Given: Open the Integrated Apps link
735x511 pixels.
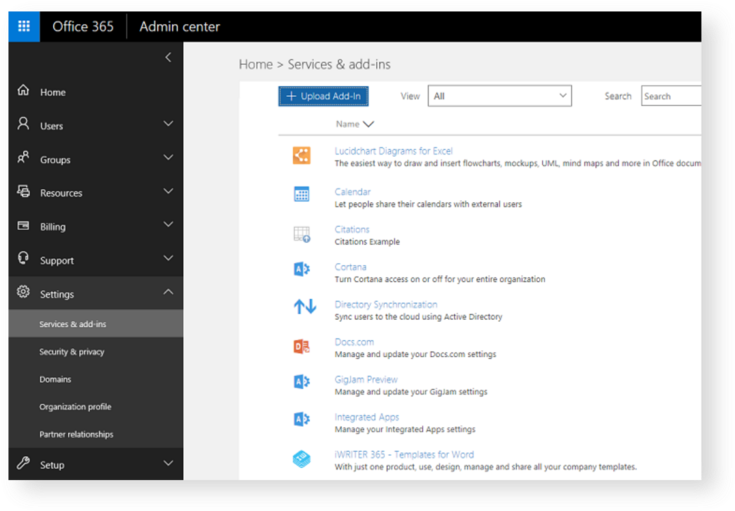Looking at the screenshot, I should [367, 417].
